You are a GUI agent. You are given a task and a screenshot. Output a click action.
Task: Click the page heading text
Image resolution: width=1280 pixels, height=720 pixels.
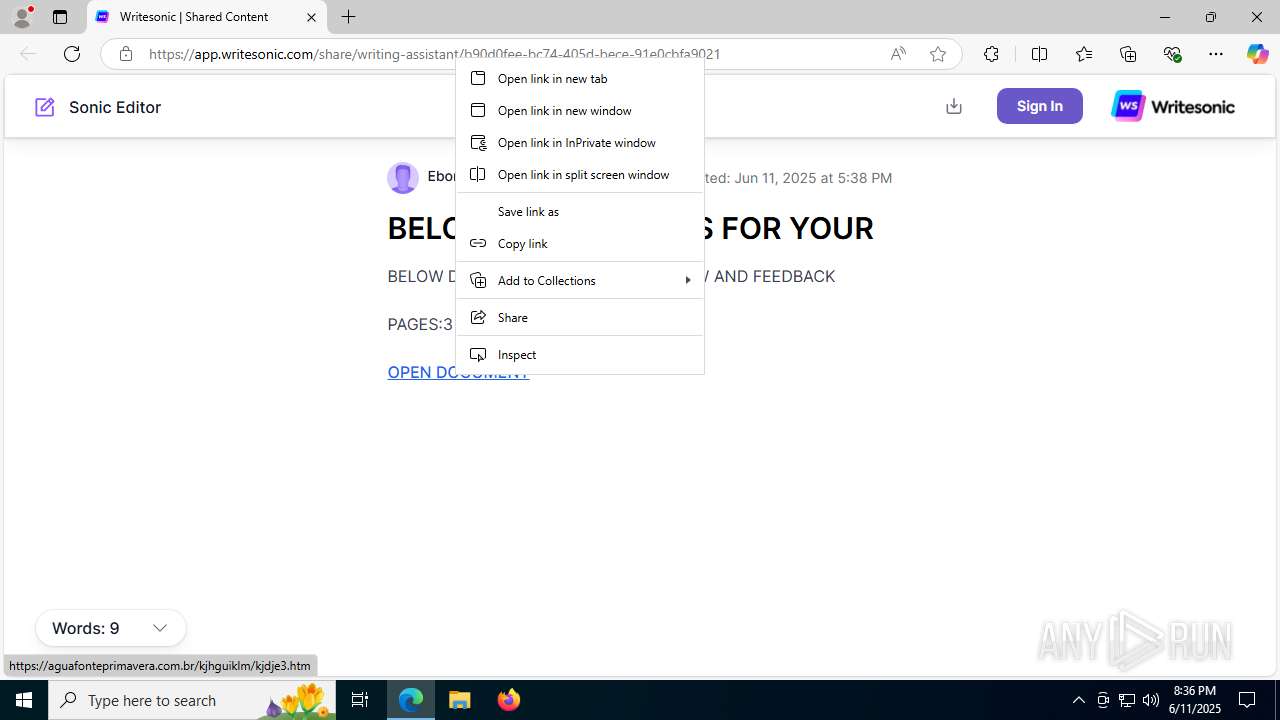tap(630, 228)
